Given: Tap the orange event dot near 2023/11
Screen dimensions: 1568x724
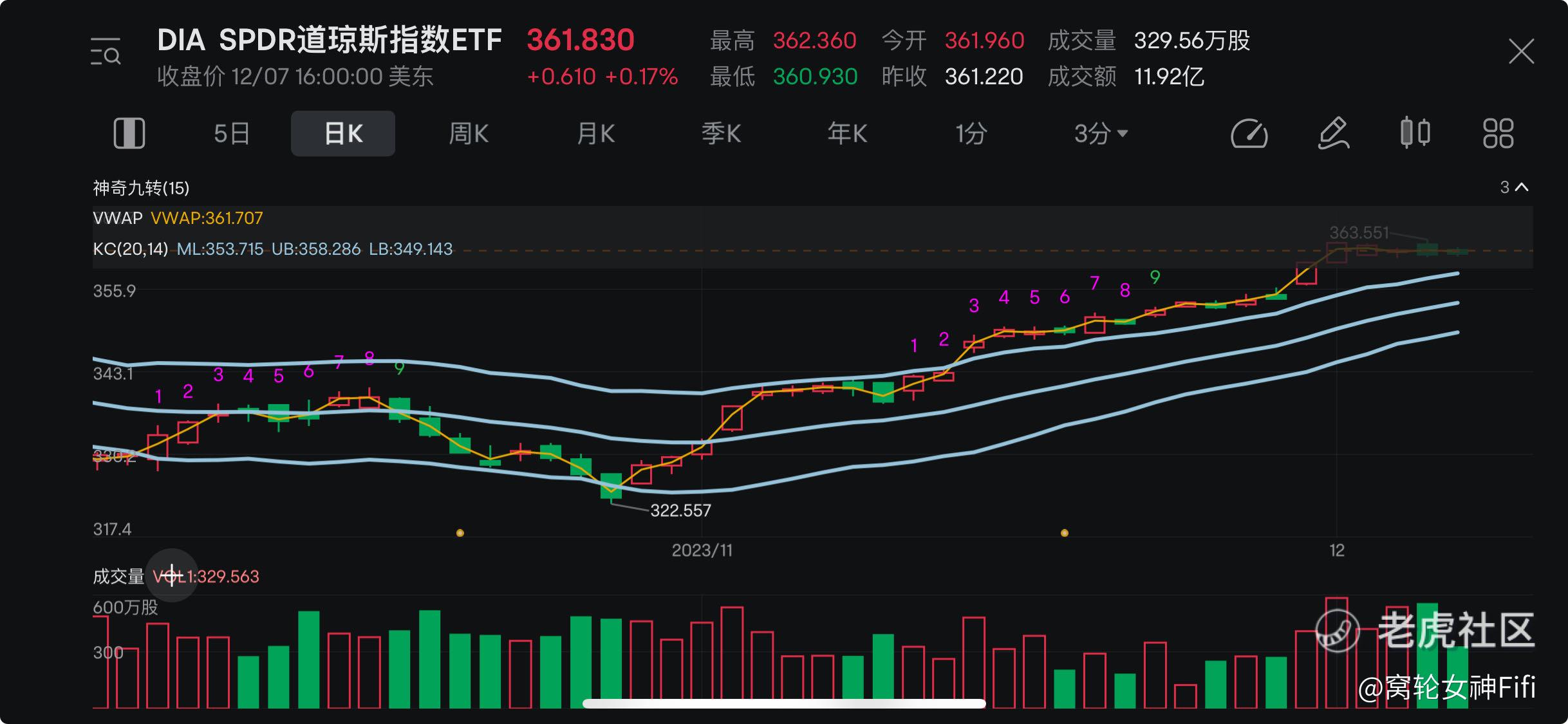Looking at the screenshot, I should tap(460, 533).
